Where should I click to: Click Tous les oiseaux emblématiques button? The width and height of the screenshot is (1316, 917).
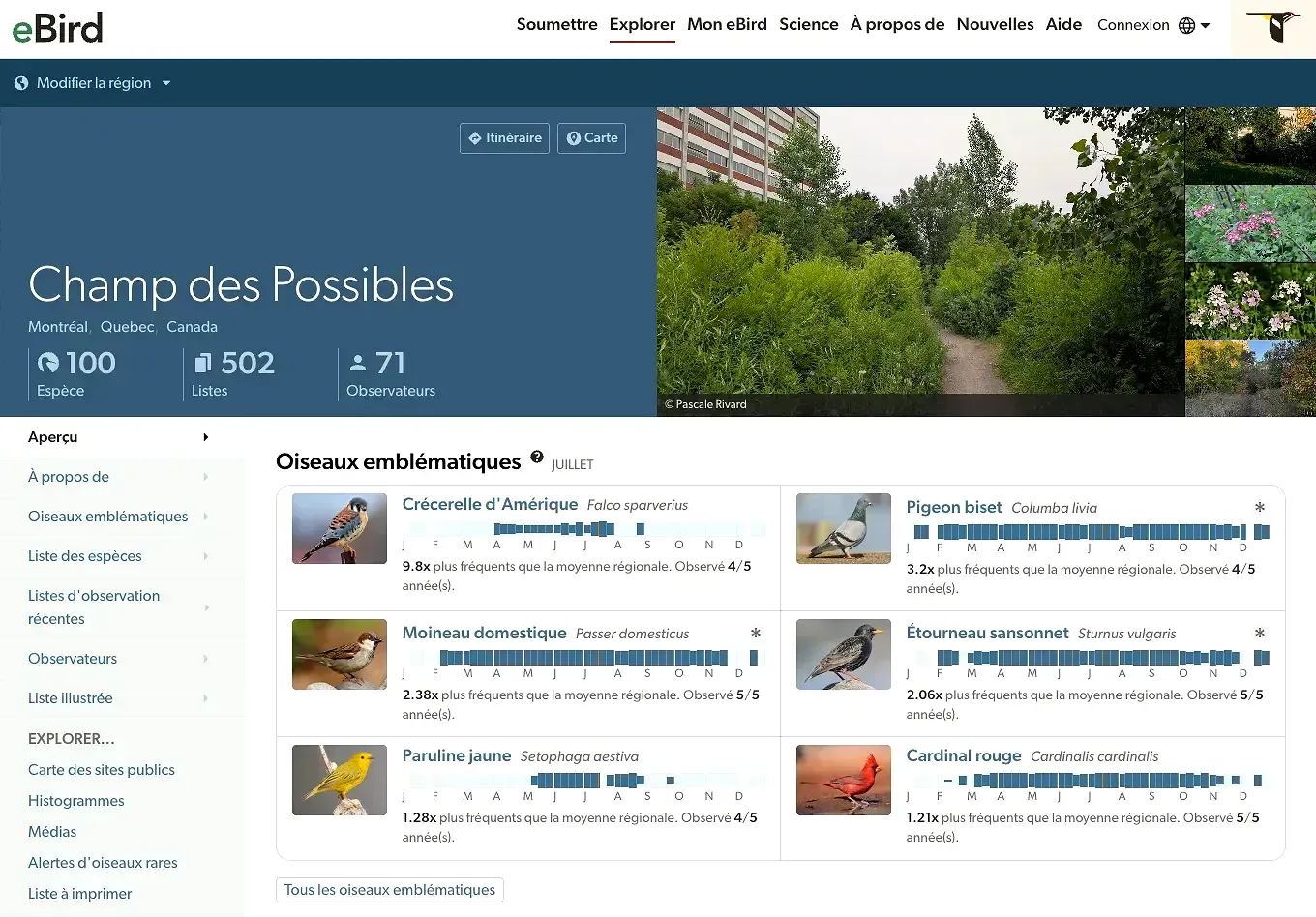(390, 890)
